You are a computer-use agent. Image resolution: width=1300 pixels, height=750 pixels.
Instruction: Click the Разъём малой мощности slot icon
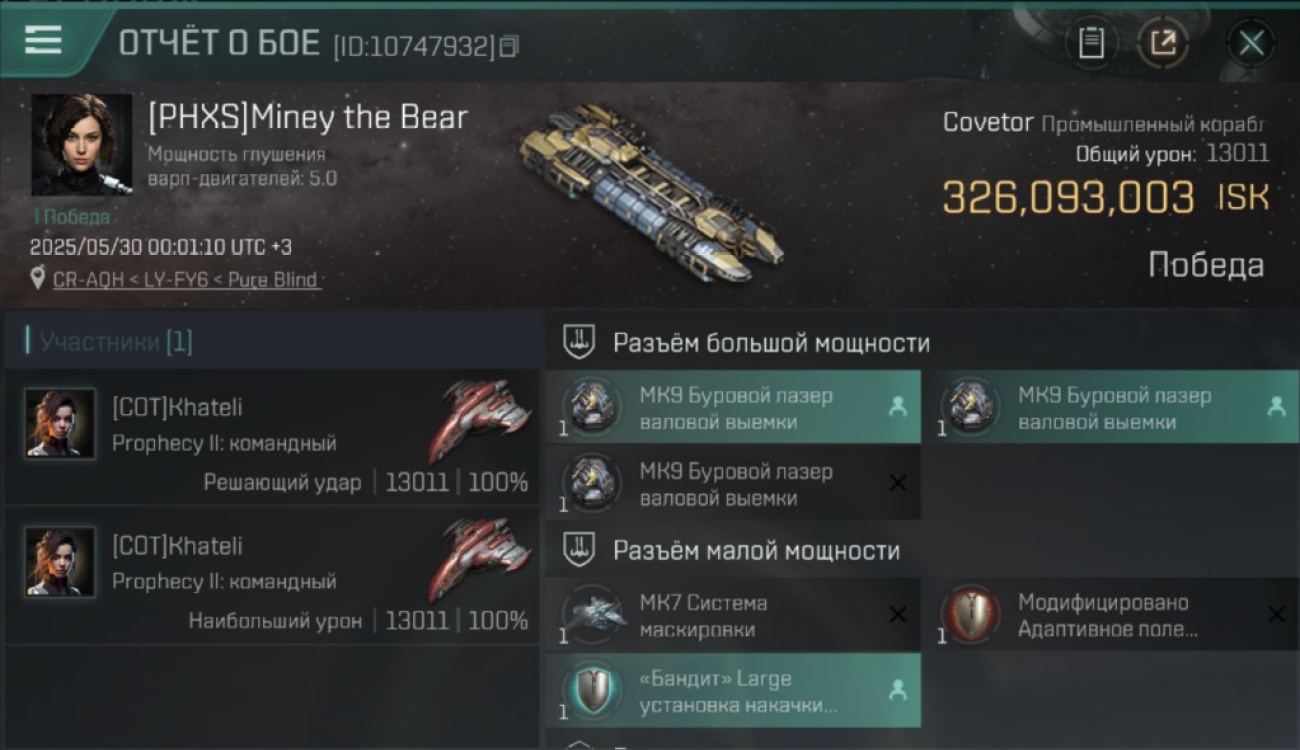tap(580, 550)
